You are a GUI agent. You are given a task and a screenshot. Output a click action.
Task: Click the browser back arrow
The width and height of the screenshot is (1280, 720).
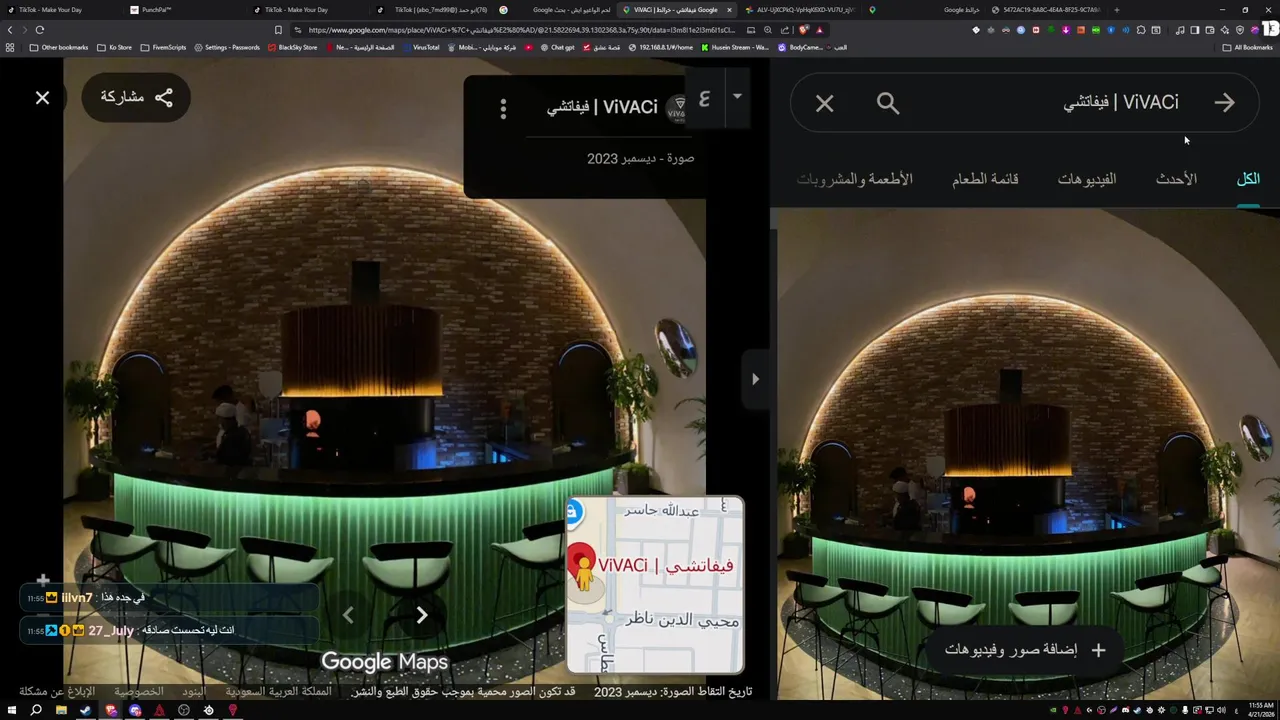11,30
